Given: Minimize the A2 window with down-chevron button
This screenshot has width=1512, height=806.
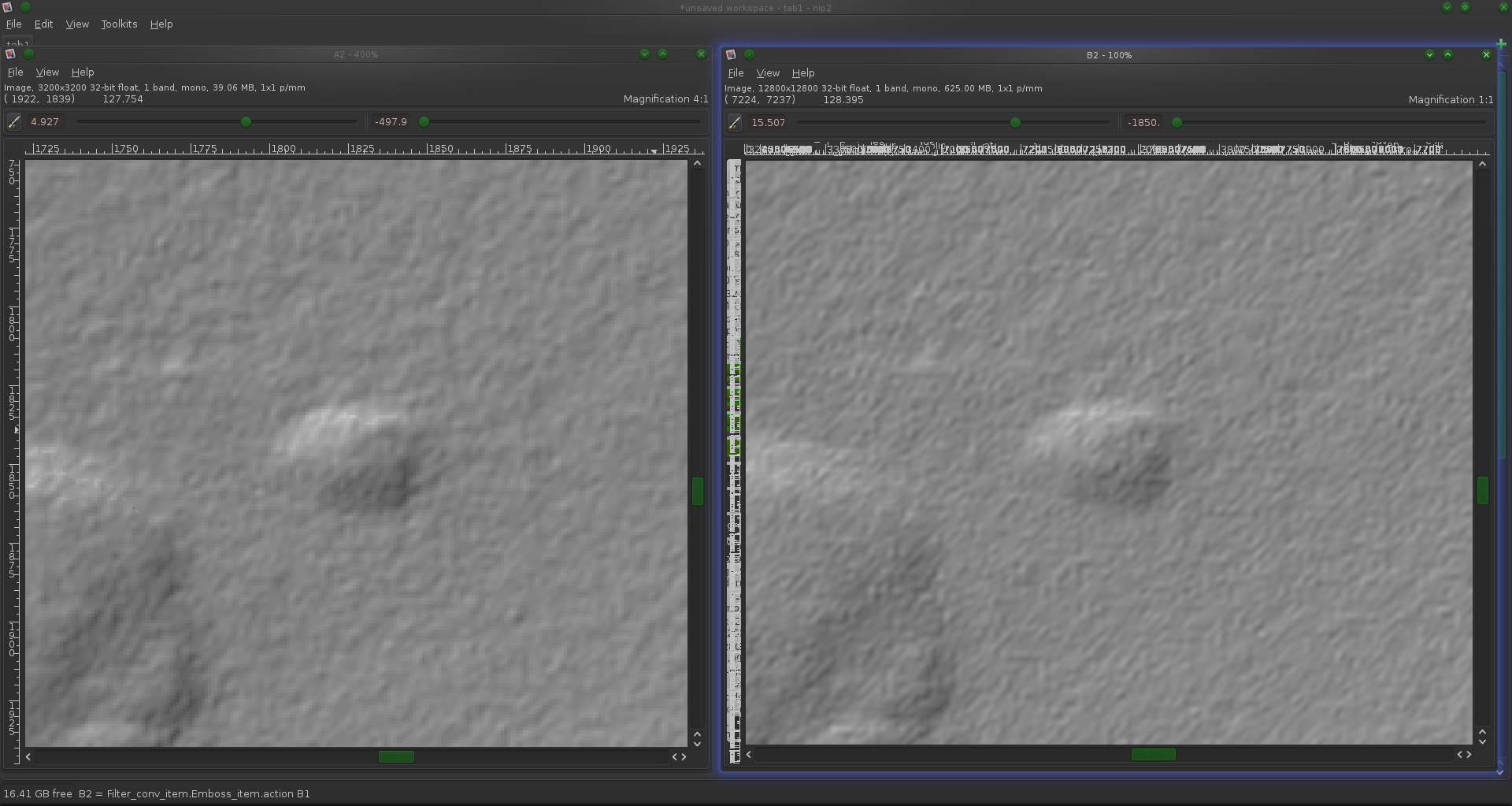Looking at the screenshot, I should point(644,54).
